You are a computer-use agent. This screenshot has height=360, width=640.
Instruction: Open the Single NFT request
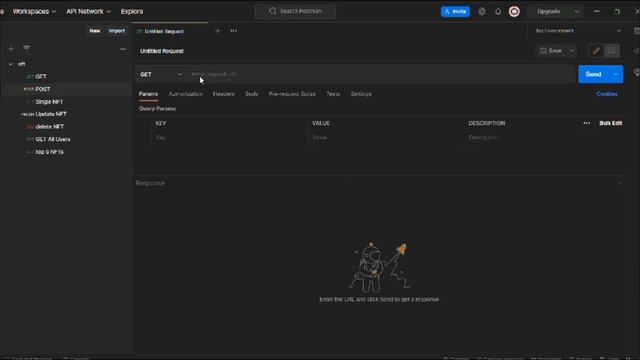pyautogui.click(x=49, y=102)
